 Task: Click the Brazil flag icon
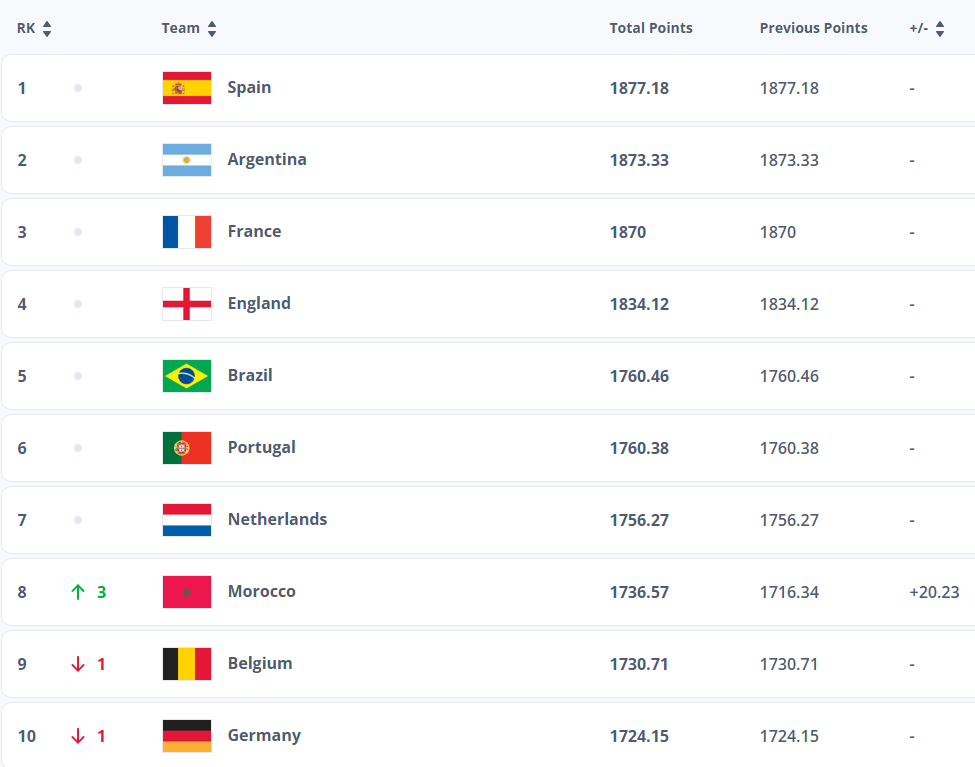coord(187,376)
